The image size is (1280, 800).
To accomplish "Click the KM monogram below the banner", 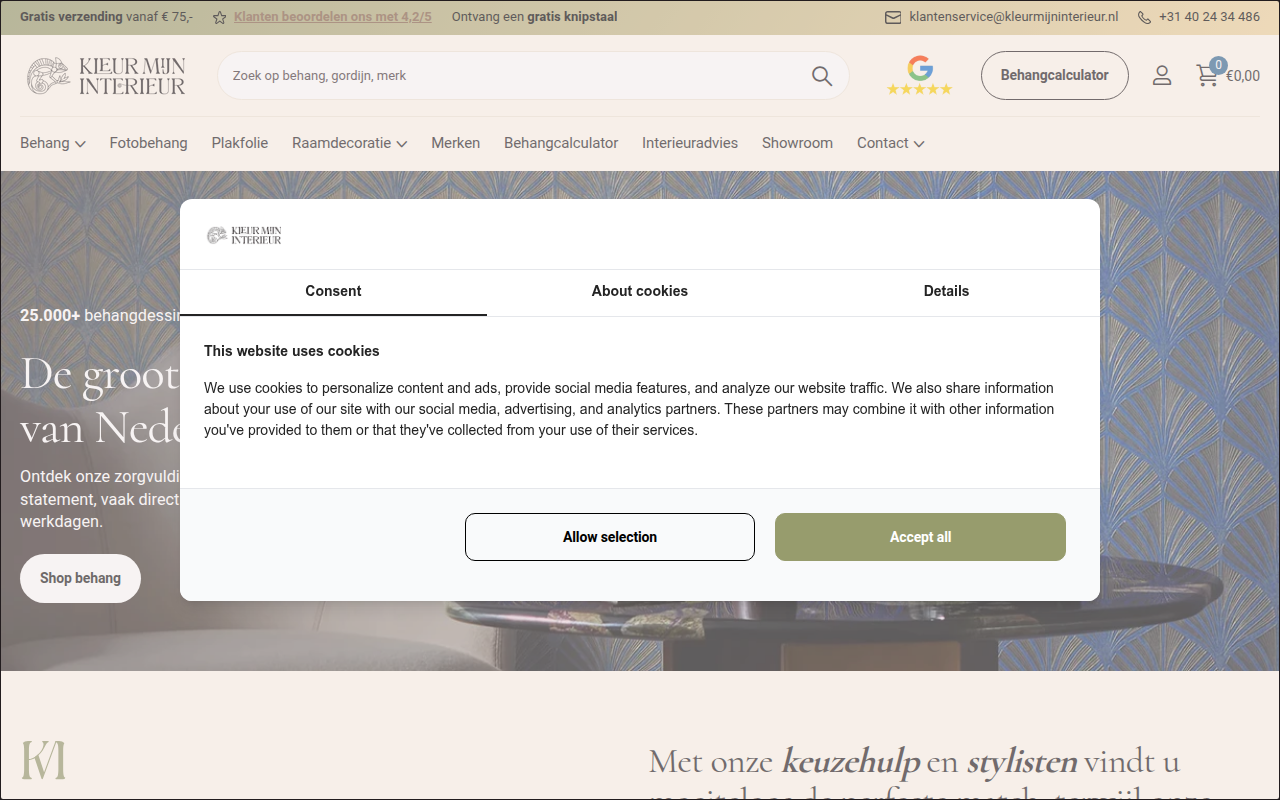I will pos(44,760).
